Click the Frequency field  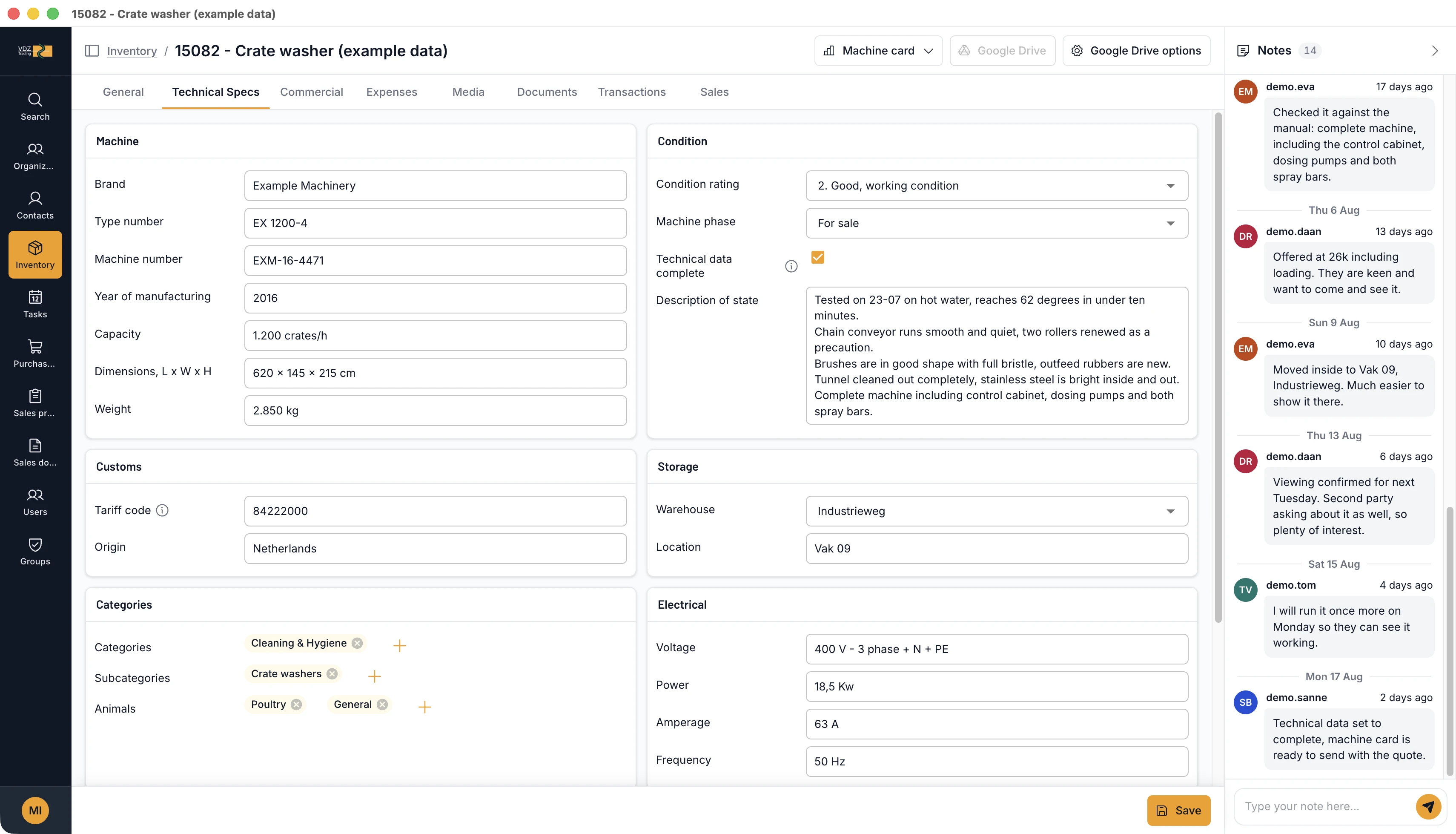coord(996,761)
